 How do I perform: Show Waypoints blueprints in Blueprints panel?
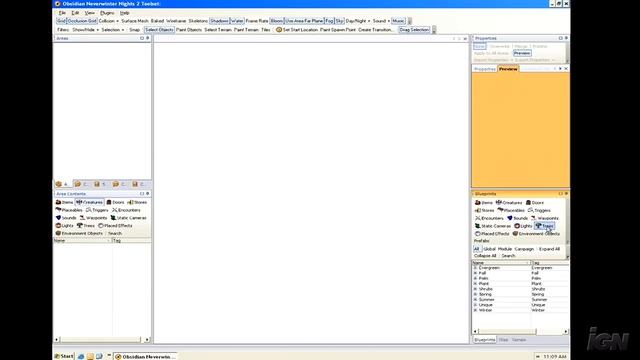click(x=545, y=218)
